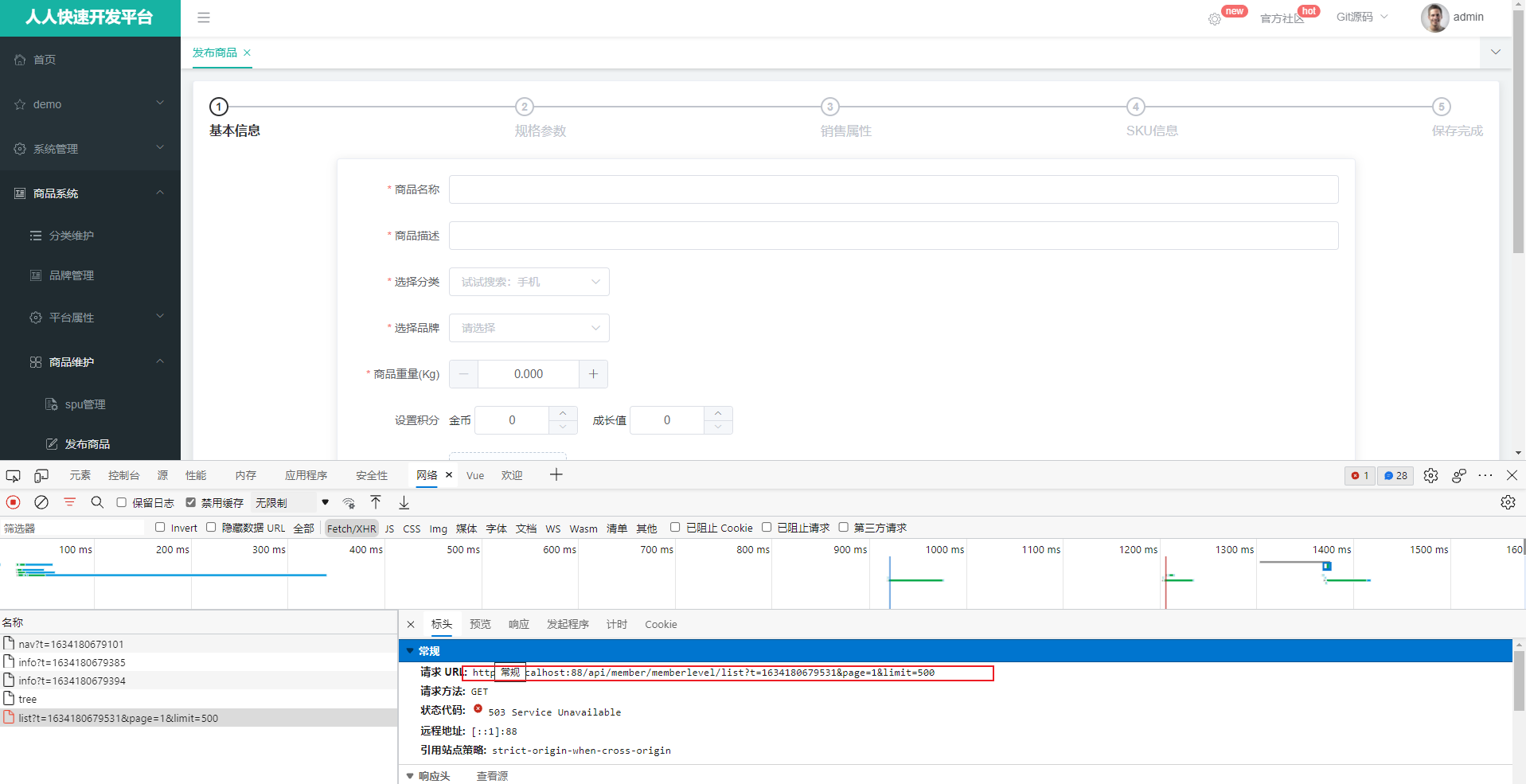The height and width of the screenshot is (784, 1526).
Task: Add a new devtools tool with plus
Action: 556,475
